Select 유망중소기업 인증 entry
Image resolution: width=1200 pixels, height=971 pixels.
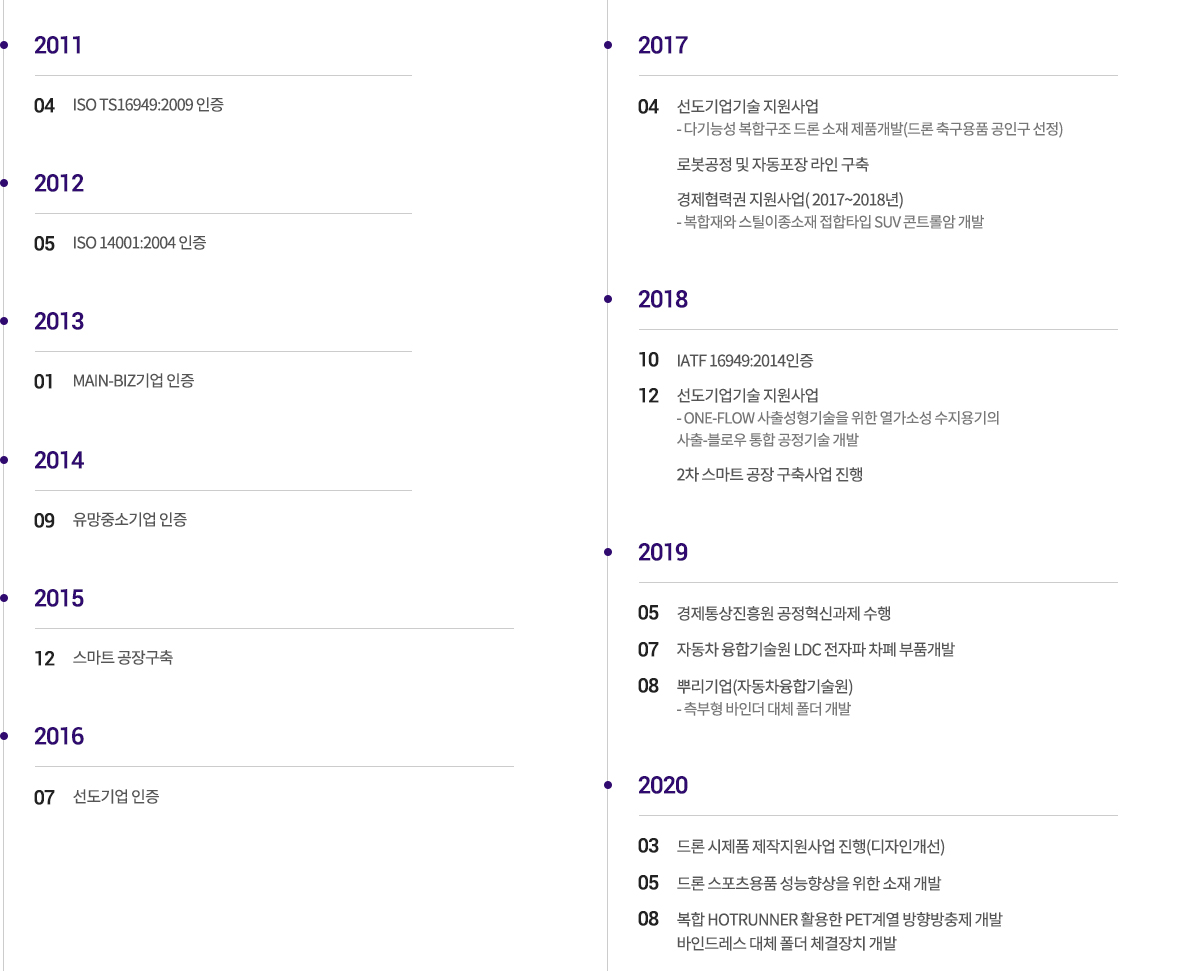(130, 520)
